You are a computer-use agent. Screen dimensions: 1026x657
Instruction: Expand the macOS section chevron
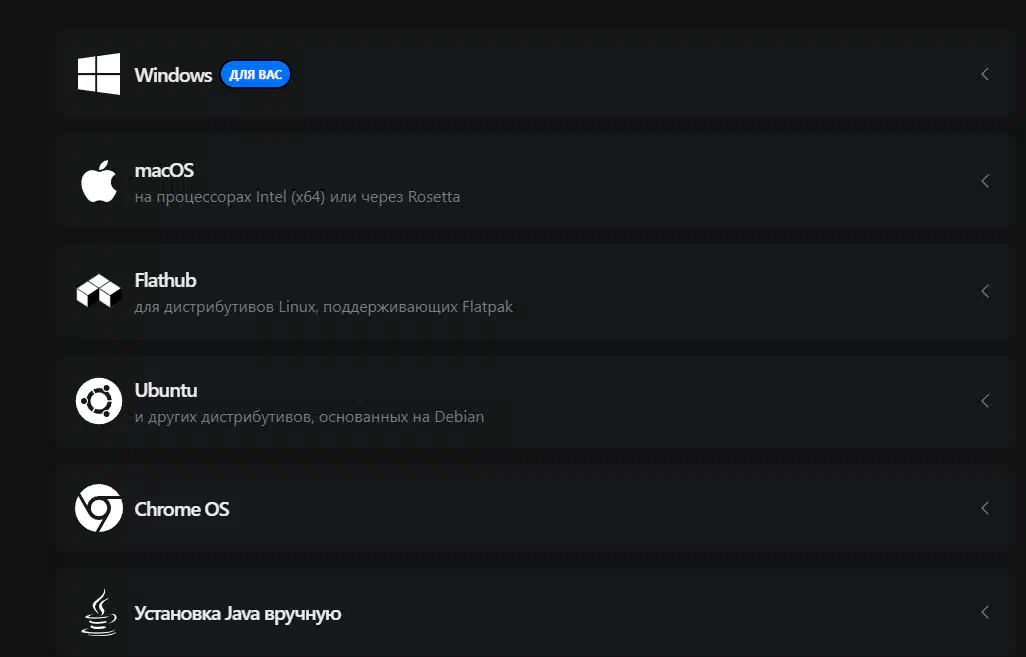tap(985, 181)
